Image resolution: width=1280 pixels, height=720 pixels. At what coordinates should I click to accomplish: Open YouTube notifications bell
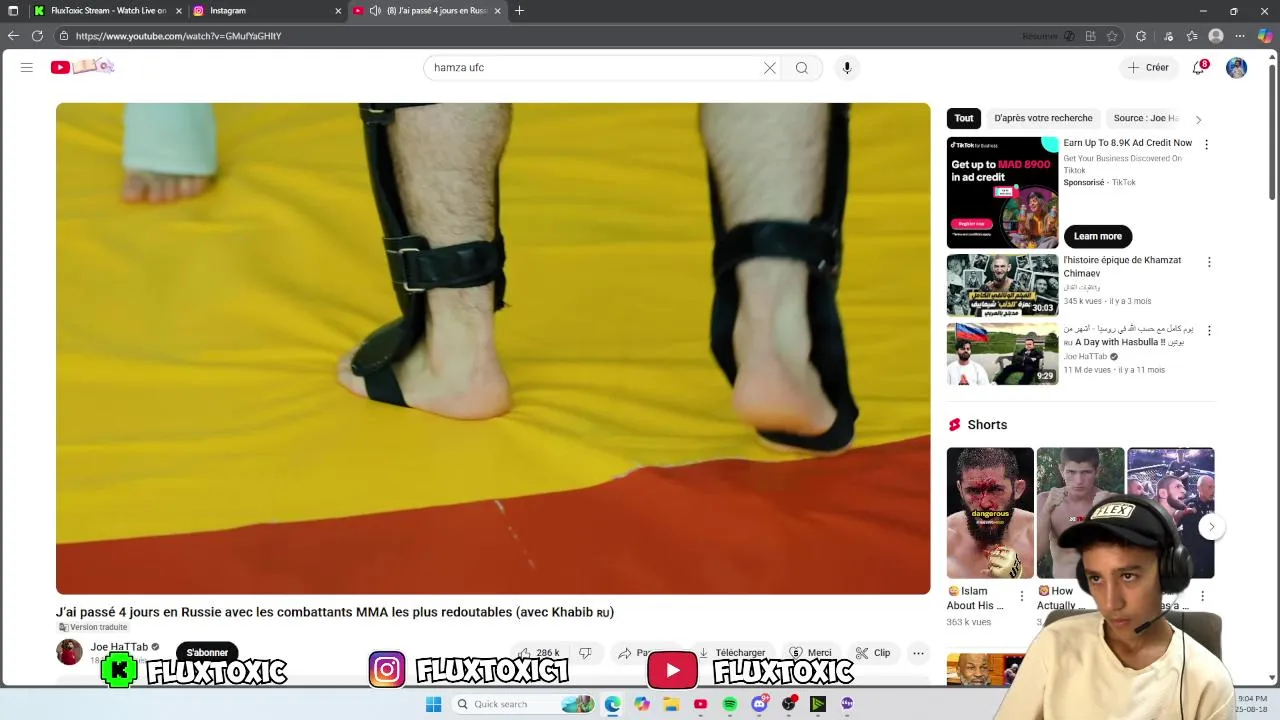1199,67
